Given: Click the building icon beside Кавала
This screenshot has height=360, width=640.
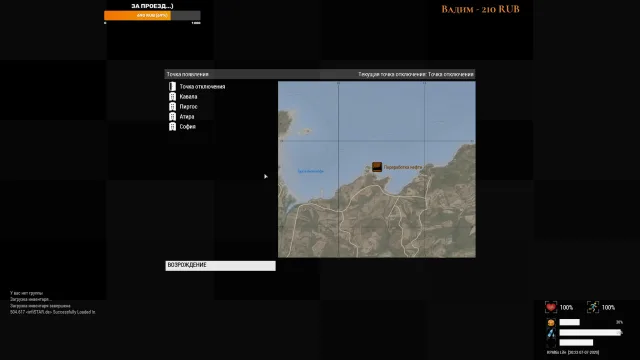Looking at the screenshot, I should point(172,97).
